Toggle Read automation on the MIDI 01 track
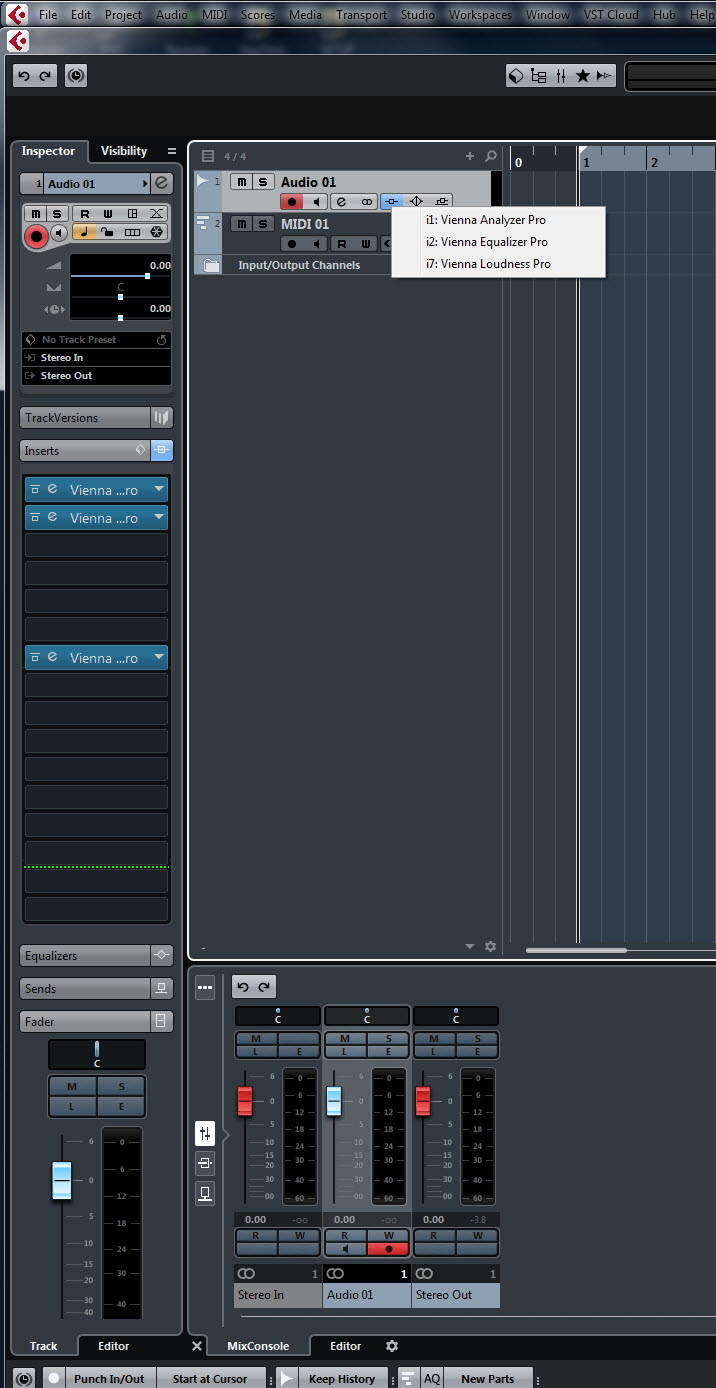 pos(341,244)
